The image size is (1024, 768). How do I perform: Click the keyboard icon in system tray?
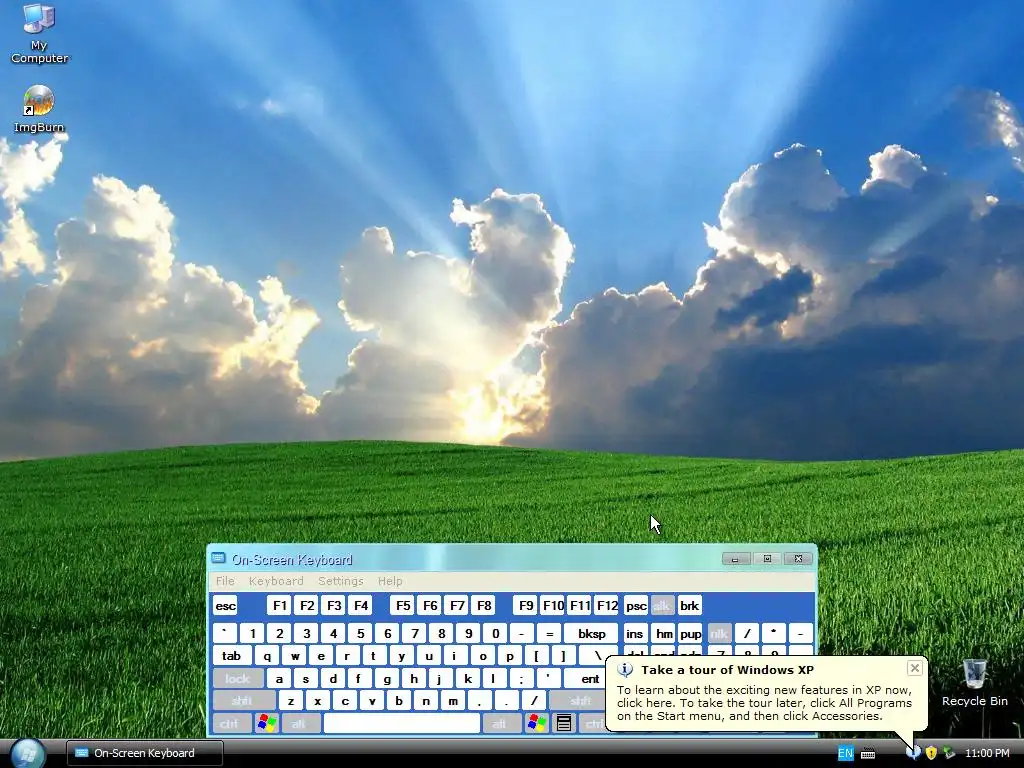(x=868, y=754)
